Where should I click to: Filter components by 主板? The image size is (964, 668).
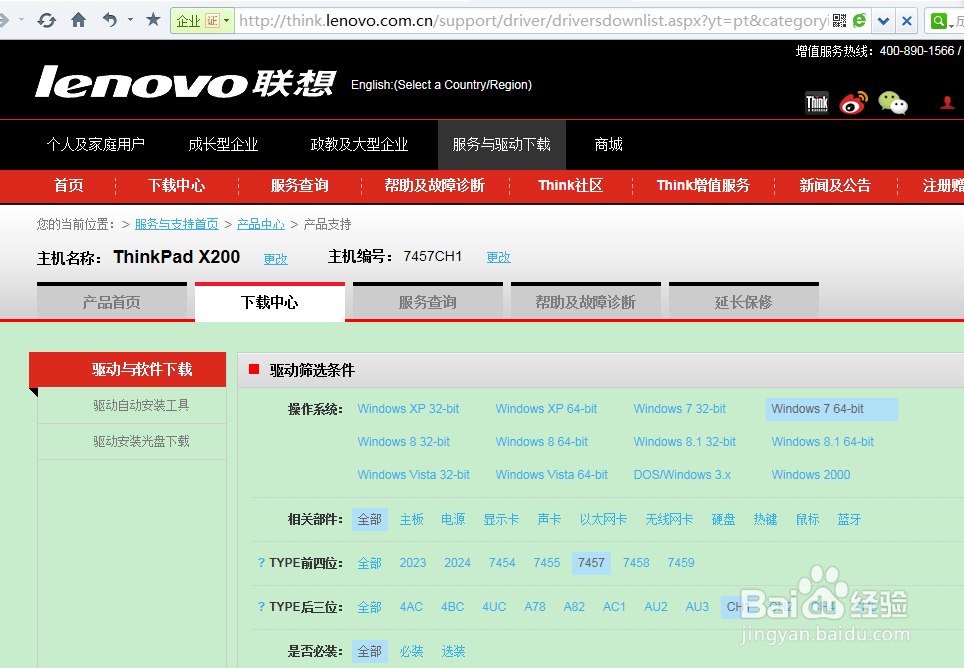coord(412,519)
